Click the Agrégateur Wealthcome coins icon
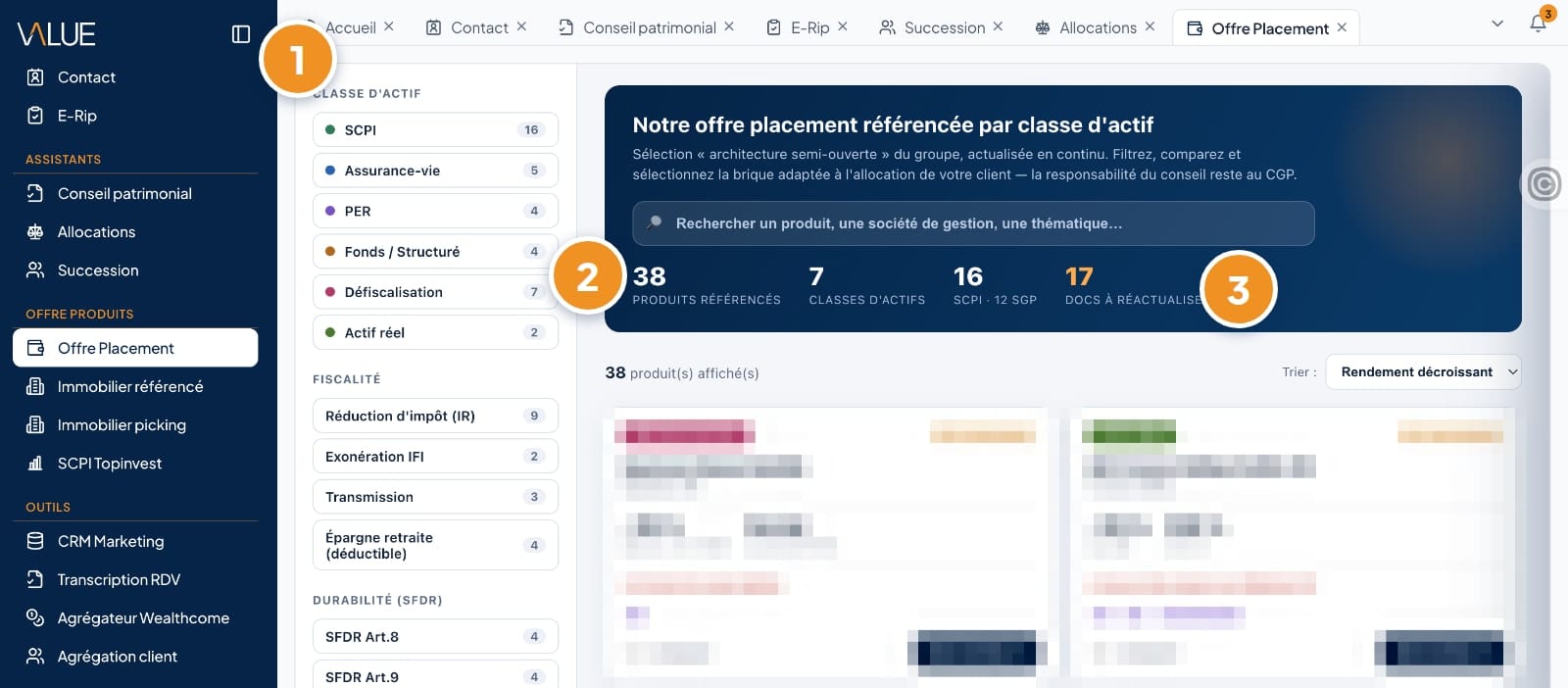The height and width of the screenshot is (688, 1568). 35,618
